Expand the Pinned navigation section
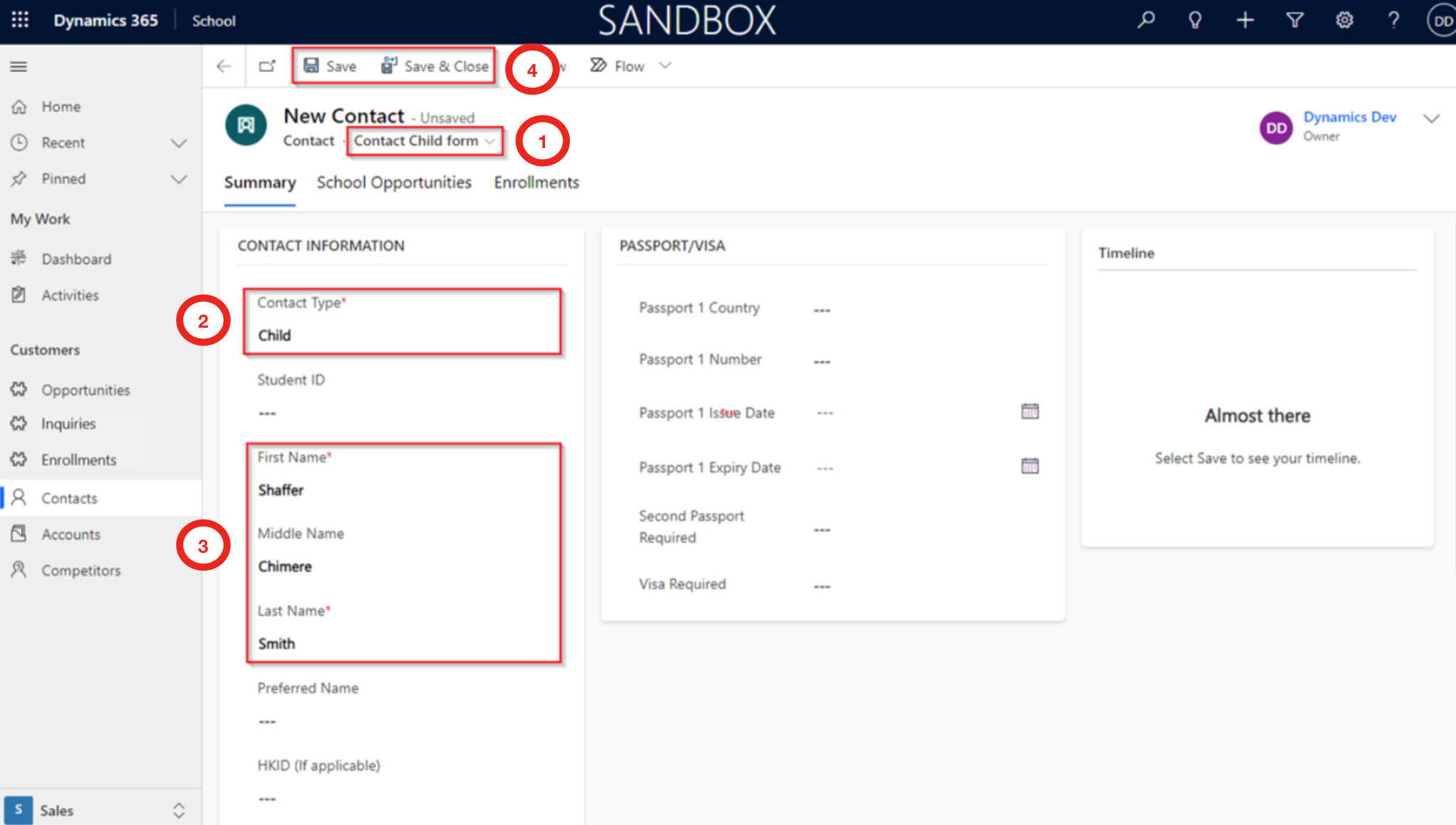The height and width of the screenshot is (825, 1456). click(179, 180)
